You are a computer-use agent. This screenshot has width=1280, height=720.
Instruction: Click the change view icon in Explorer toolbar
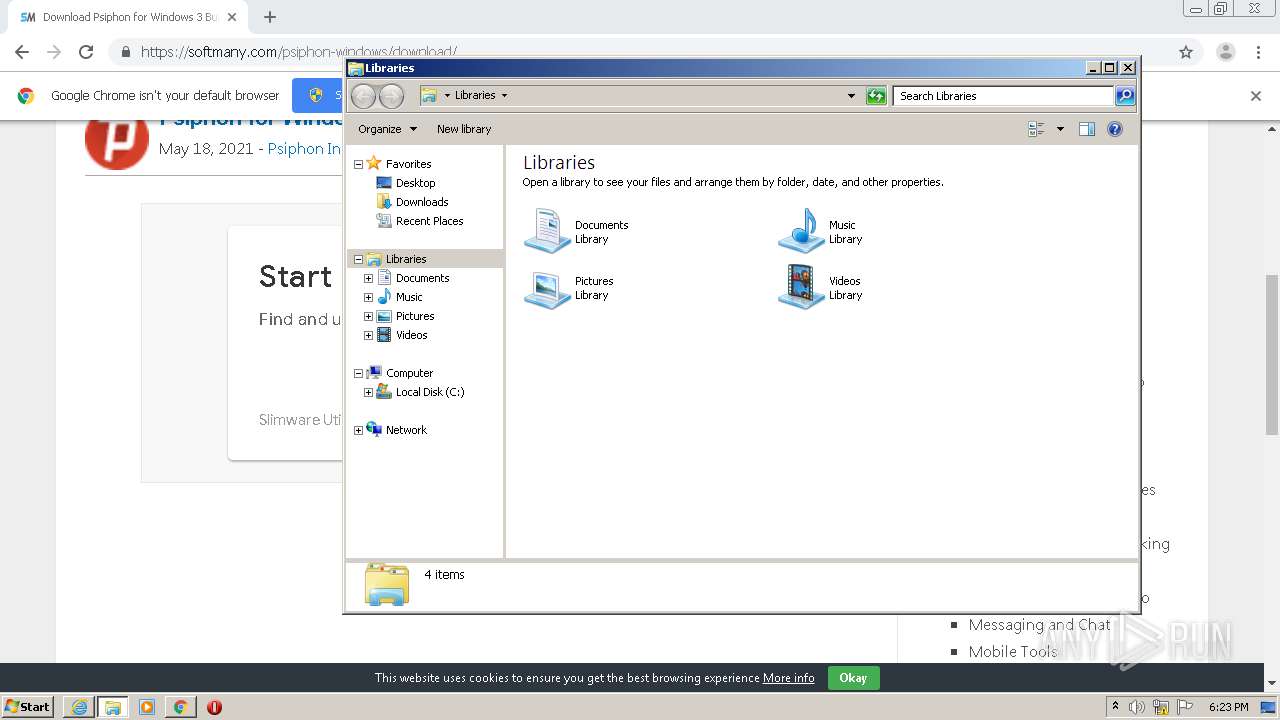pyautogui.click(x=1036, y=129)
